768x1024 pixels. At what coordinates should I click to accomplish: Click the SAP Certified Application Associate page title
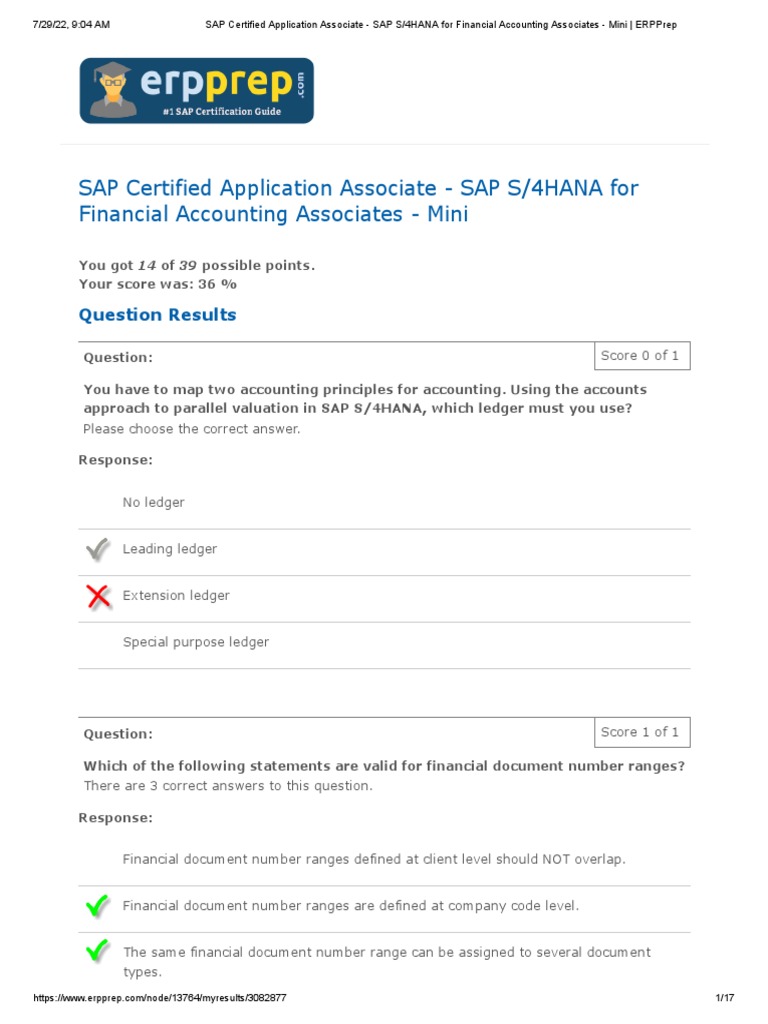pyautogui.click(x=358, y=200)
